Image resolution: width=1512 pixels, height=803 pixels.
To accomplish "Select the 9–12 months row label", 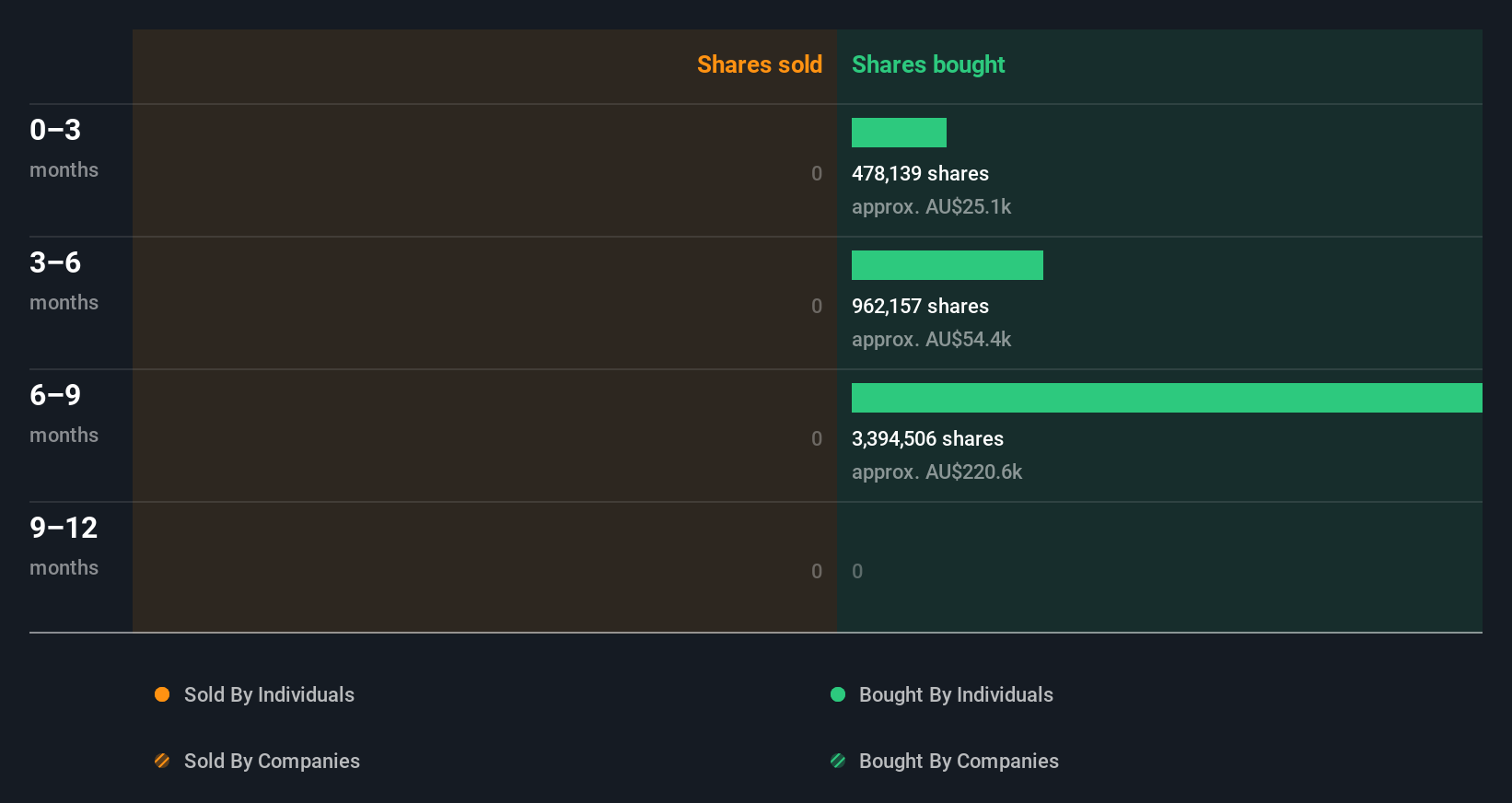I will coord(64,544).
